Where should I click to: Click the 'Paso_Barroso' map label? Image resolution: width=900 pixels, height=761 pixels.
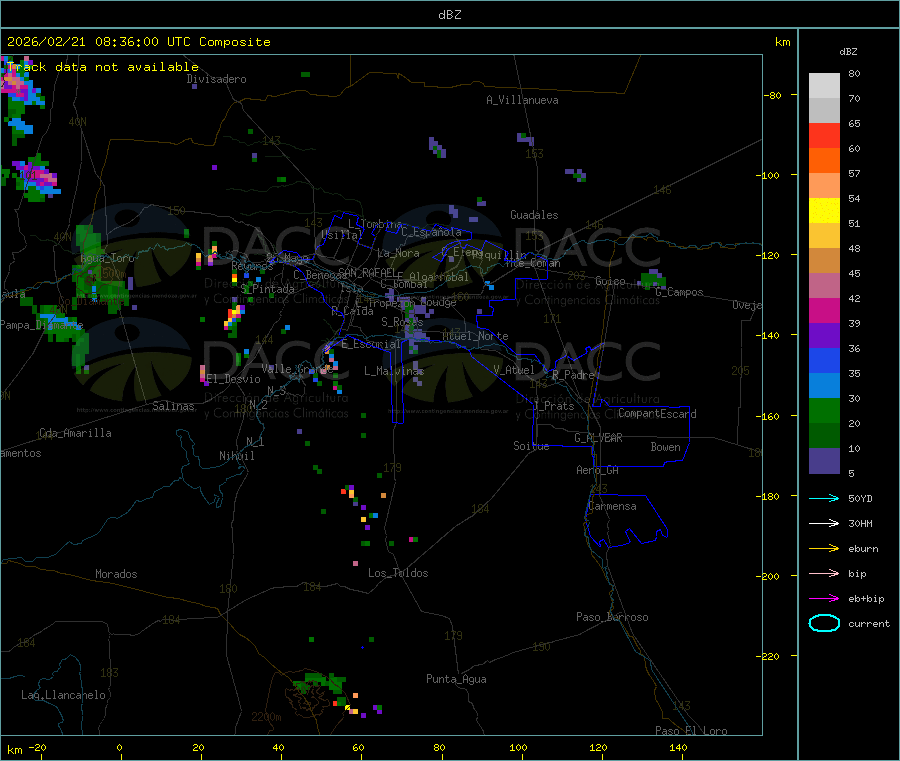point(612,617)
